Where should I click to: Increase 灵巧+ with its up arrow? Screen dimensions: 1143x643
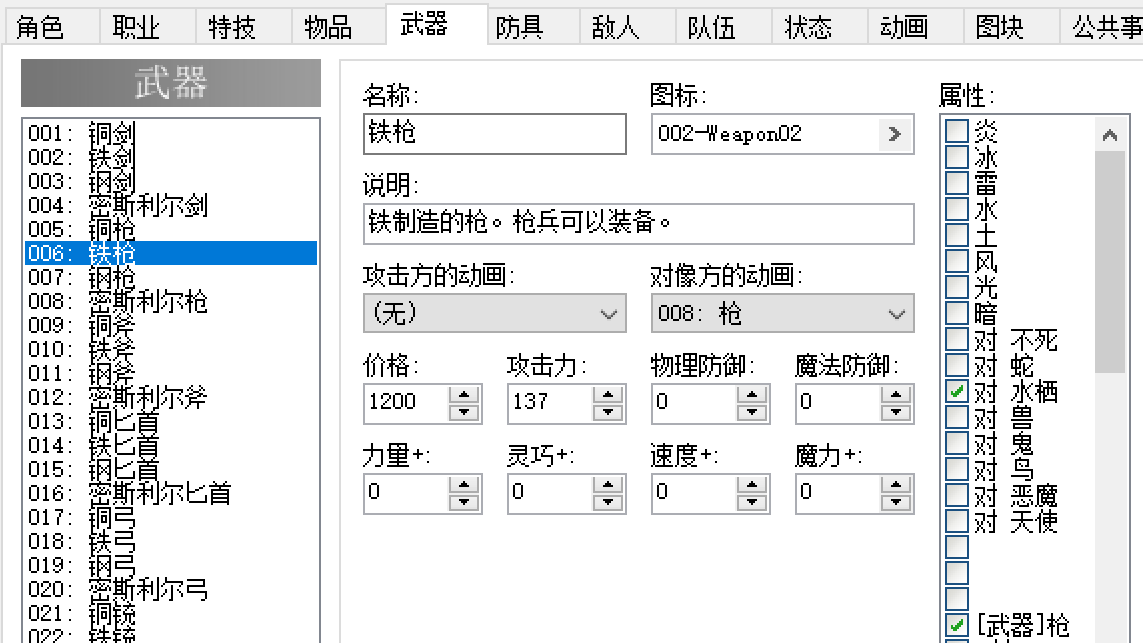(608, 484)
